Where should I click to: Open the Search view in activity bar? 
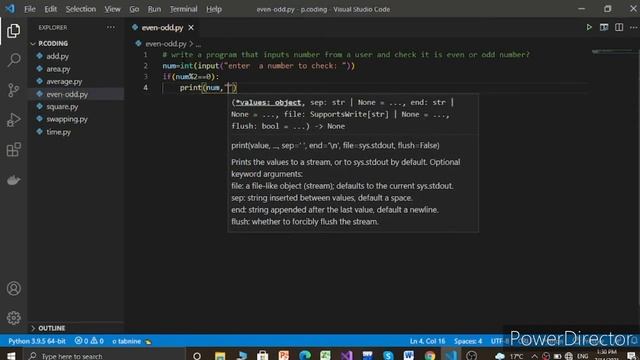pos(13,60)
